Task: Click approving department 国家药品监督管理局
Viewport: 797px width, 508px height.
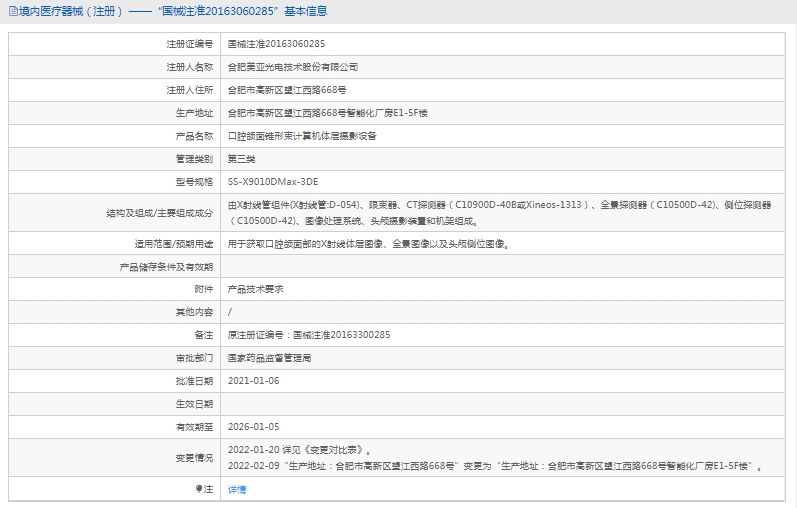Action: coord(269,358)
